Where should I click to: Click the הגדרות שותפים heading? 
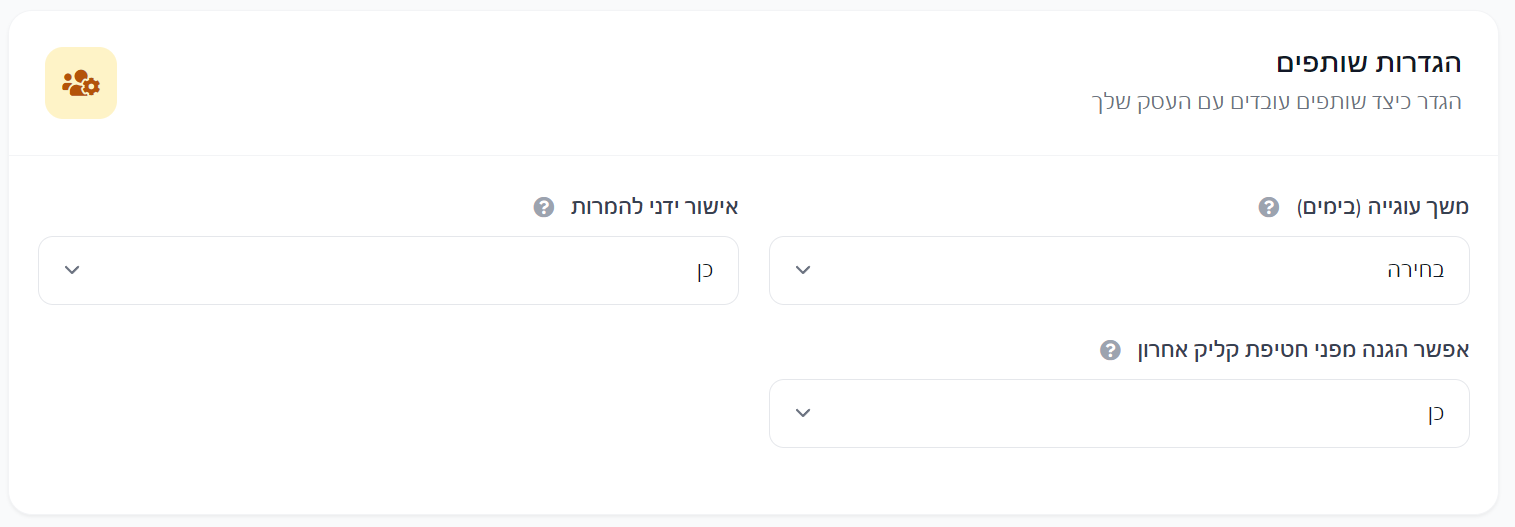(x=1368, y=63)
